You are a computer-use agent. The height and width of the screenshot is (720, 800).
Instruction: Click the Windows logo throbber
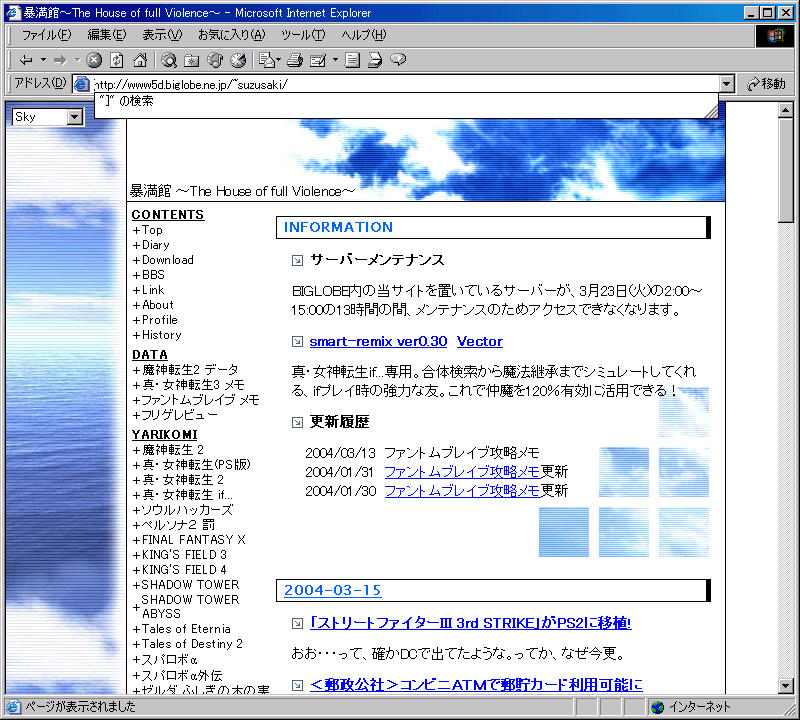point(774,35)
